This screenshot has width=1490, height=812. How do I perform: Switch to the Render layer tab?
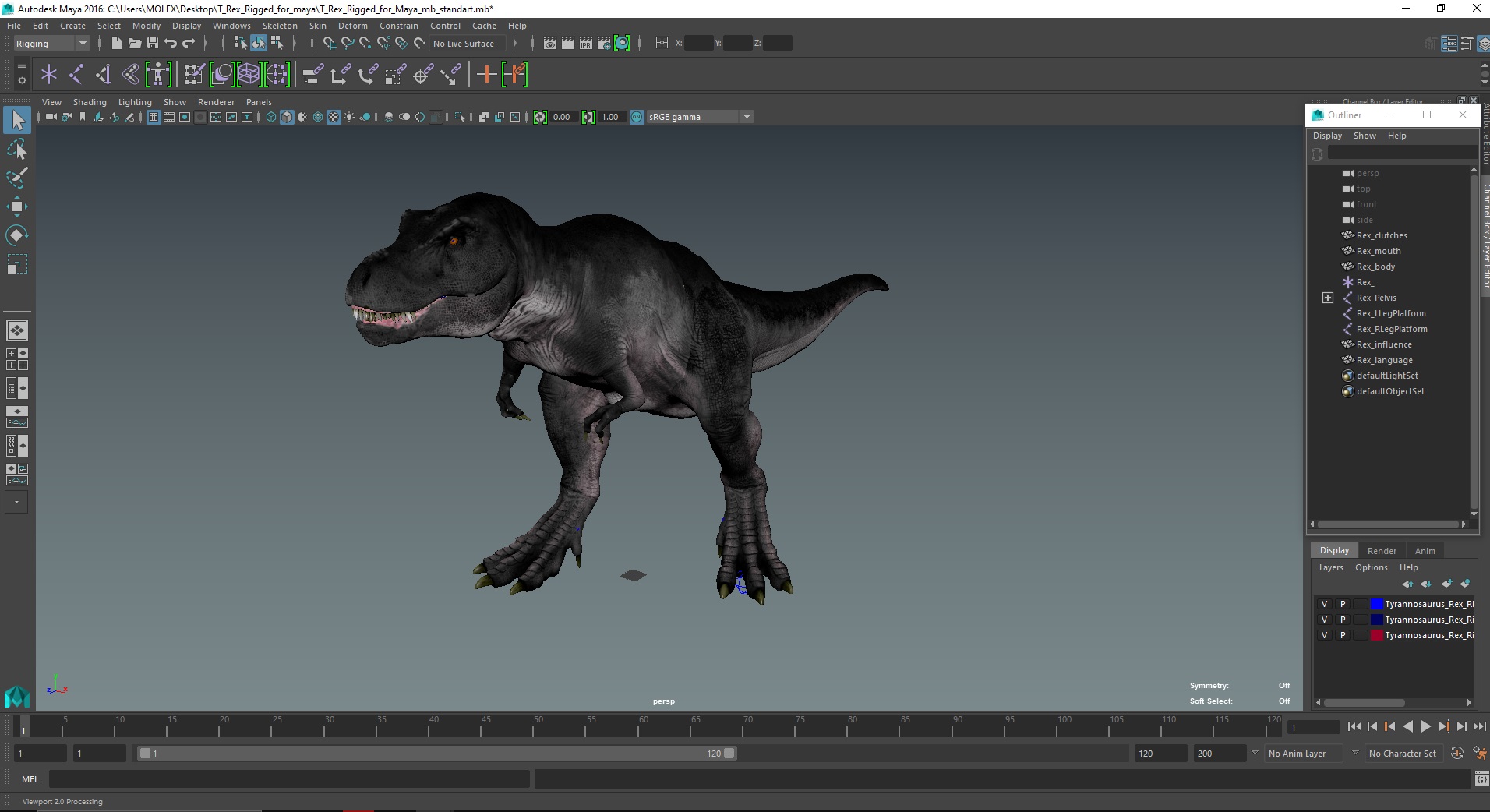(x=1382, y=550)
